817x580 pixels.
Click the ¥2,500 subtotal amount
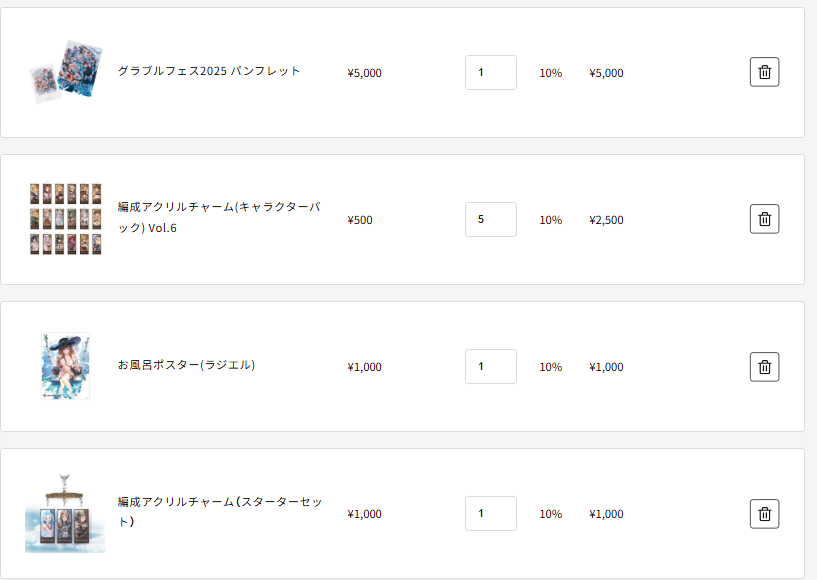606,220
